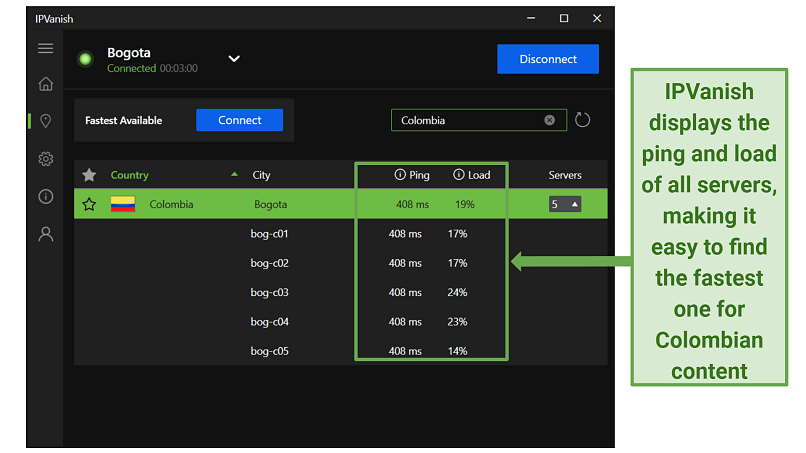The width and height of the screenshot is (806, 453).
Task: Click the Ping info icon
Action: tap(400, 175)
